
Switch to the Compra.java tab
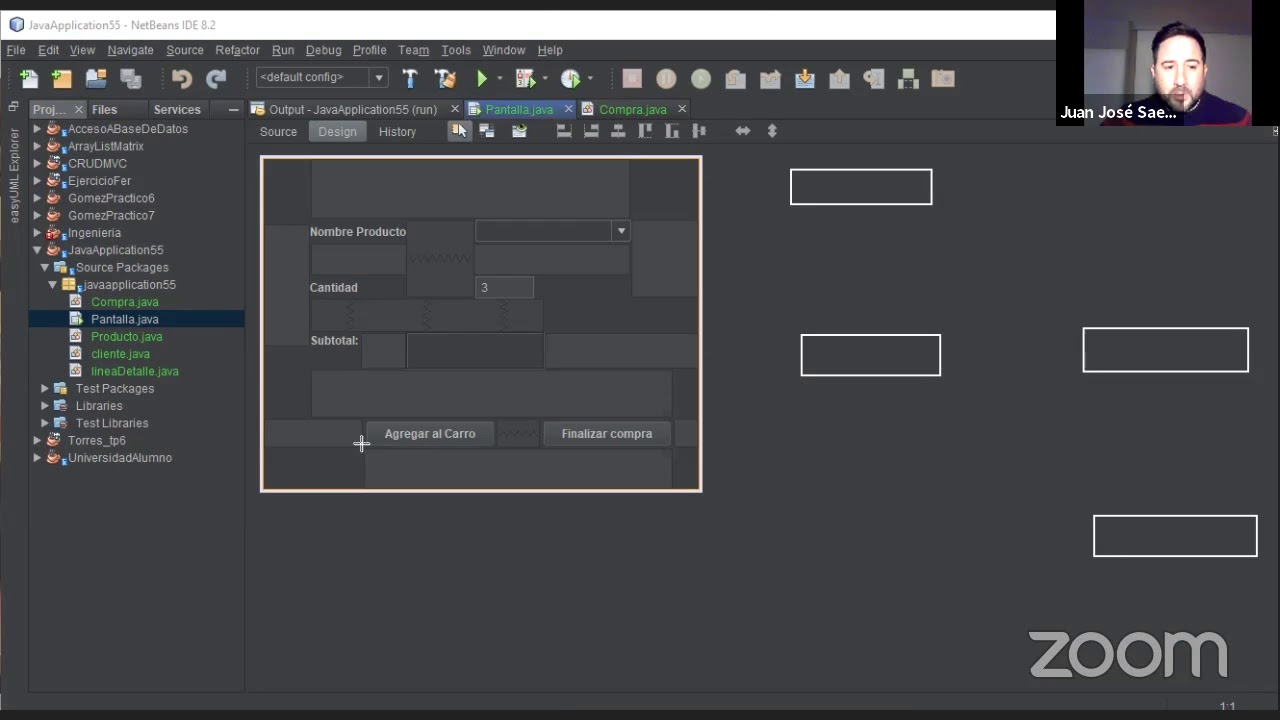click(x=633, y=110)
